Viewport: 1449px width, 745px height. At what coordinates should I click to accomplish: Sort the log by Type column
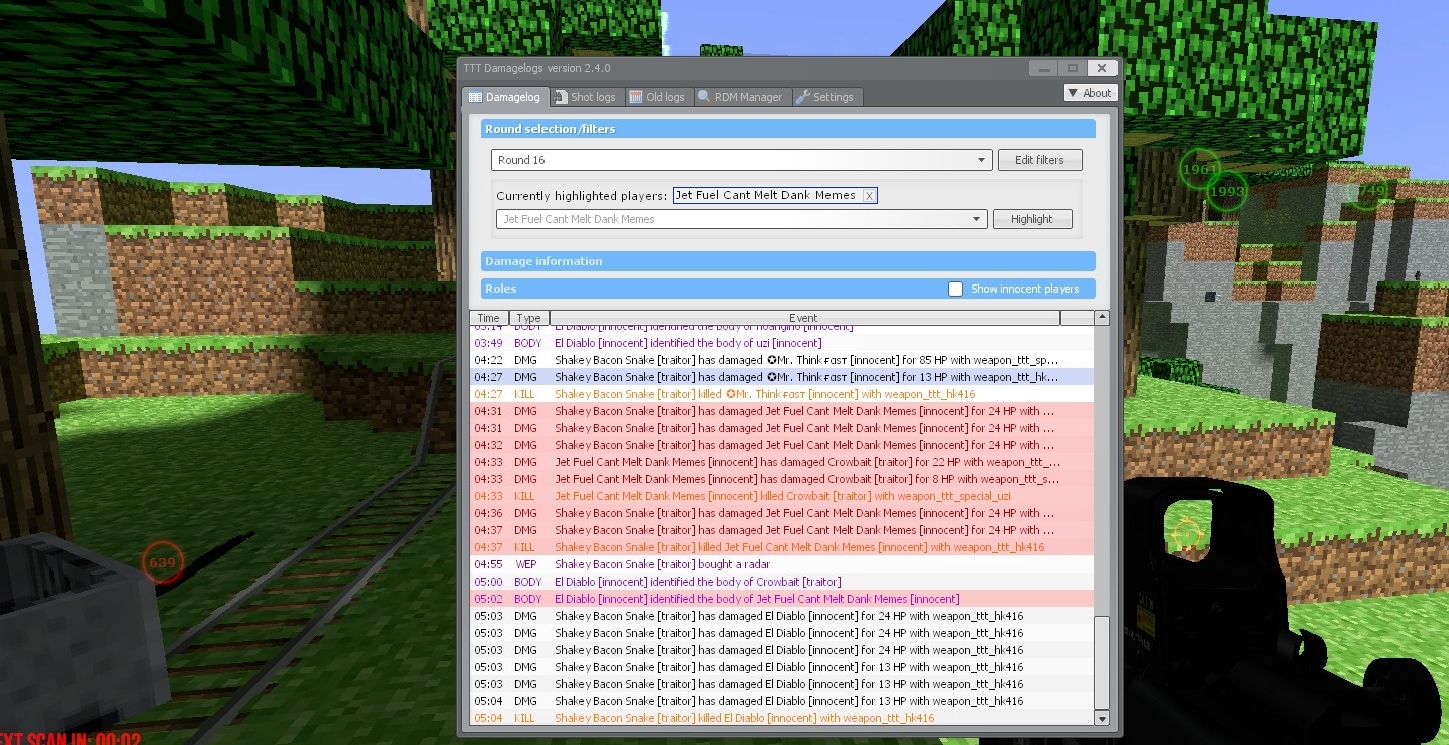coord(528,318)
